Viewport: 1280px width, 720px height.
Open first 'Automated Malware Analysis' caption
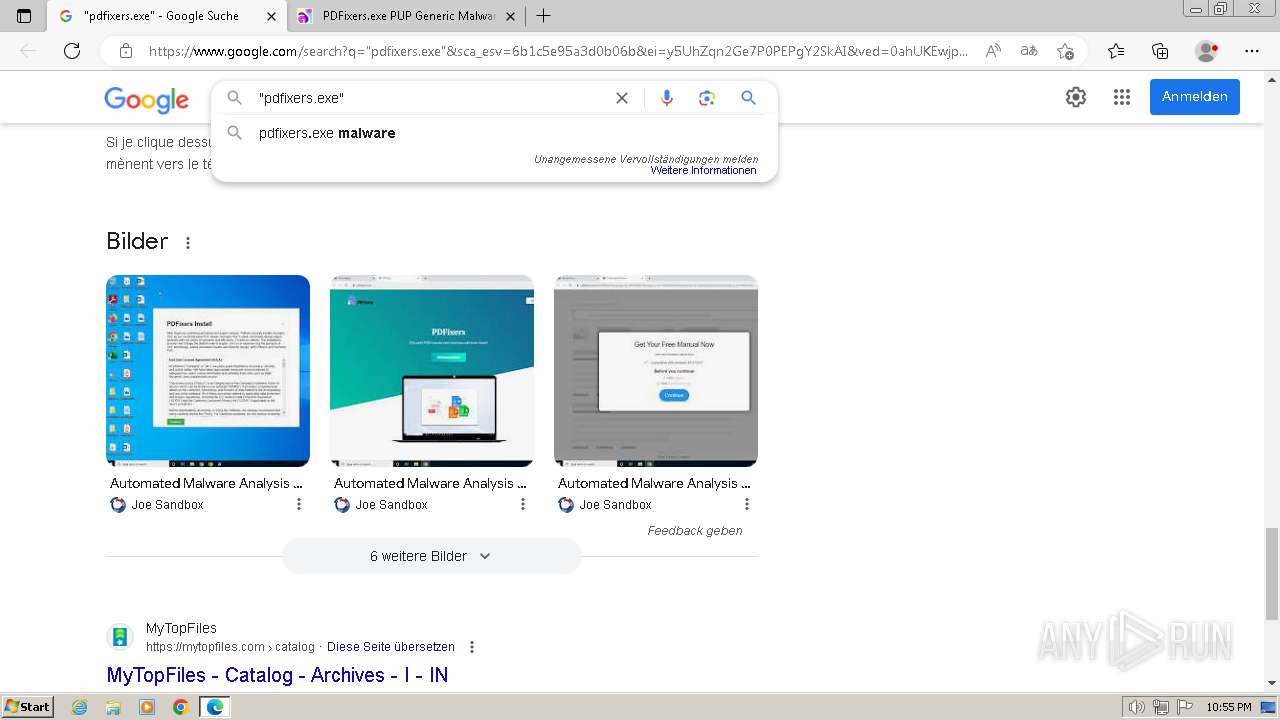206,483
